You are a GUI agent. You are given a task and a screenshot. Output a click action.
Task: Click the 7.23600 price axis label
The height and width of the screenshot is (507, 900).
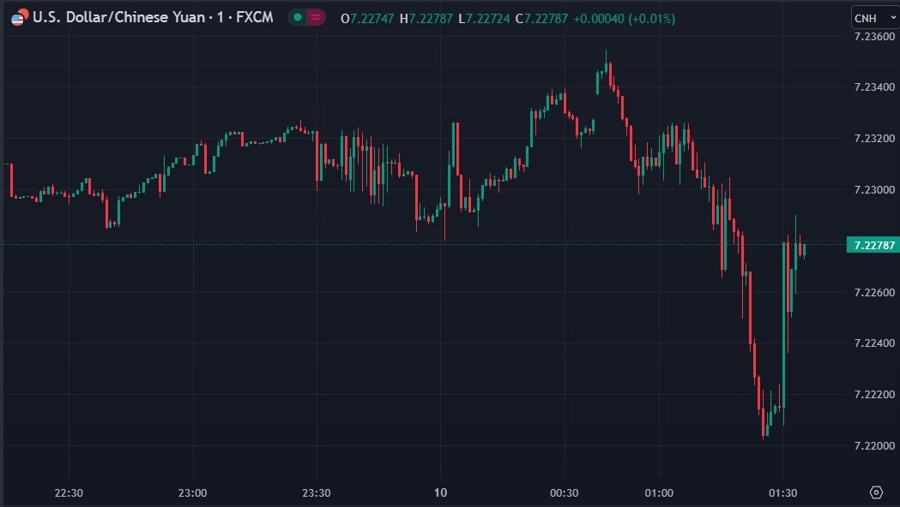coord(874,37)
